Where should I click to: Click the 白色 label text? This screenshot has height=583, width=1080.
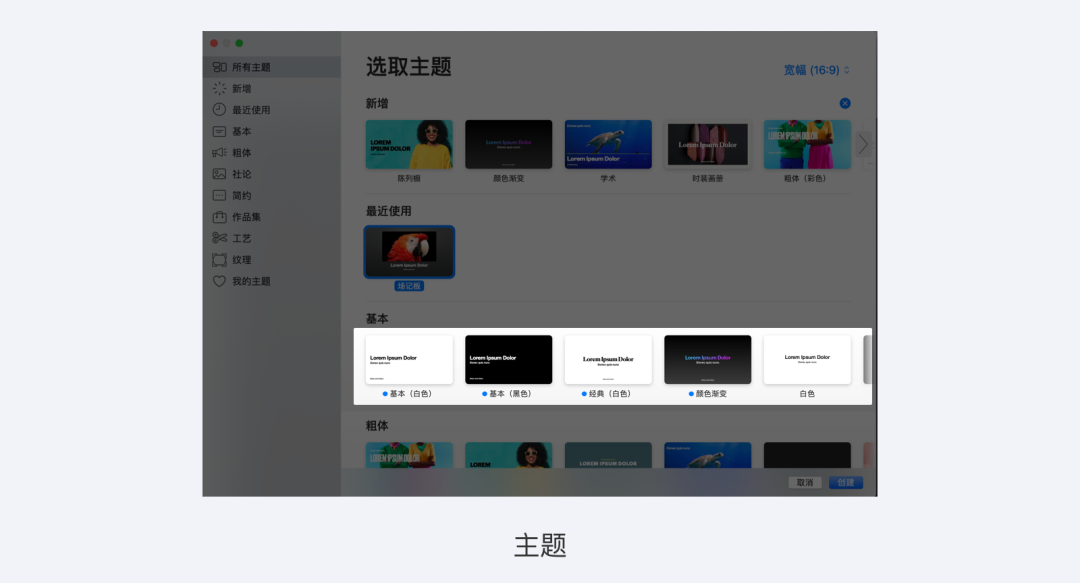(x=807, y=394)
